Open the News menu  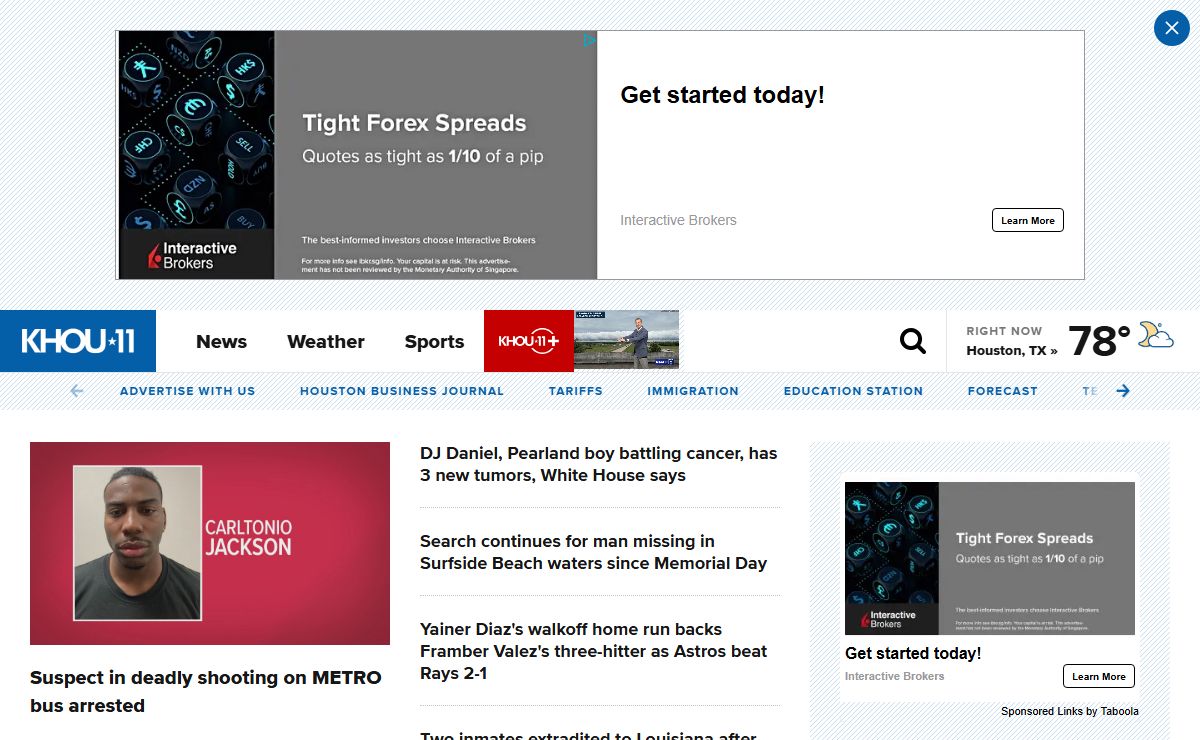[x=221, y=342]
